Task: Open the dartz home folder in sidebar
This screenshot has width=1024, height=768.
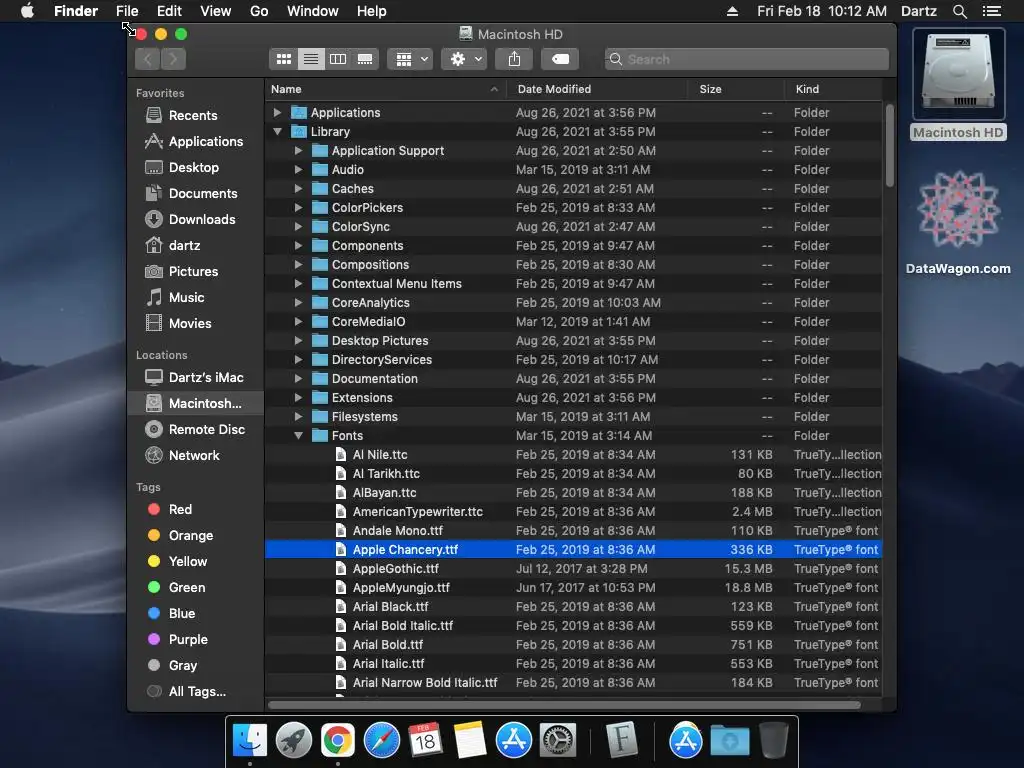Action: (x=173, y=246)
